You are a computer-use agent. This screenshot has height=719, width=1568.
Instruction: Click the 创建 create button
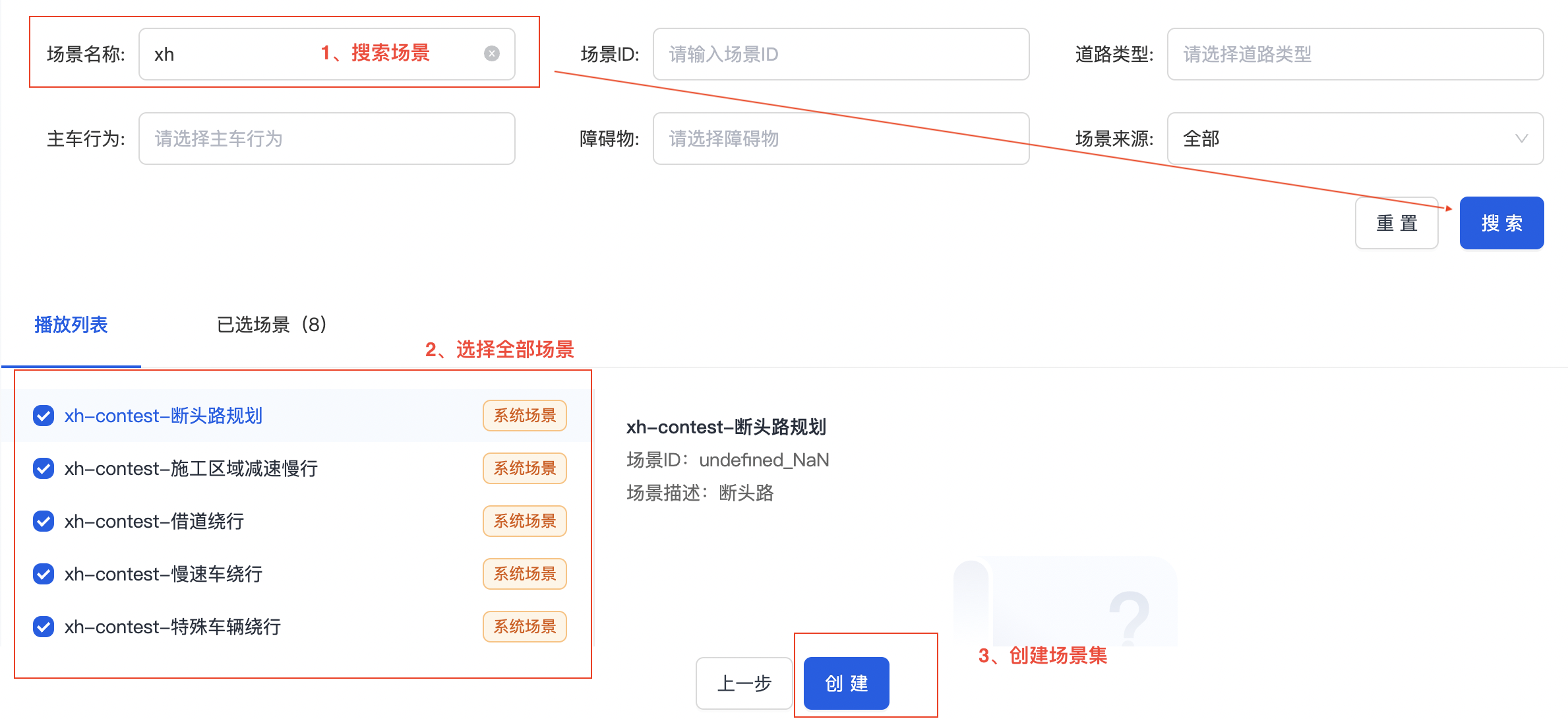coord(845,683)
